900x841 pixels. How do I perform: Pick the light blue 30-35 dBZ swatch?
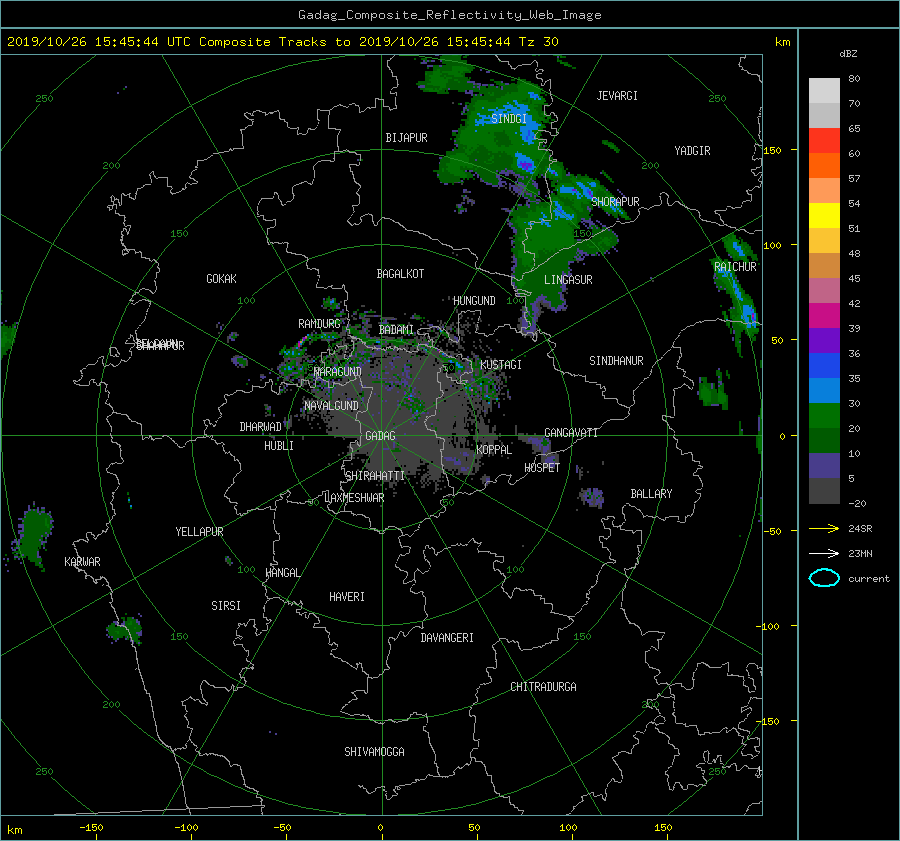click(824, 391)
